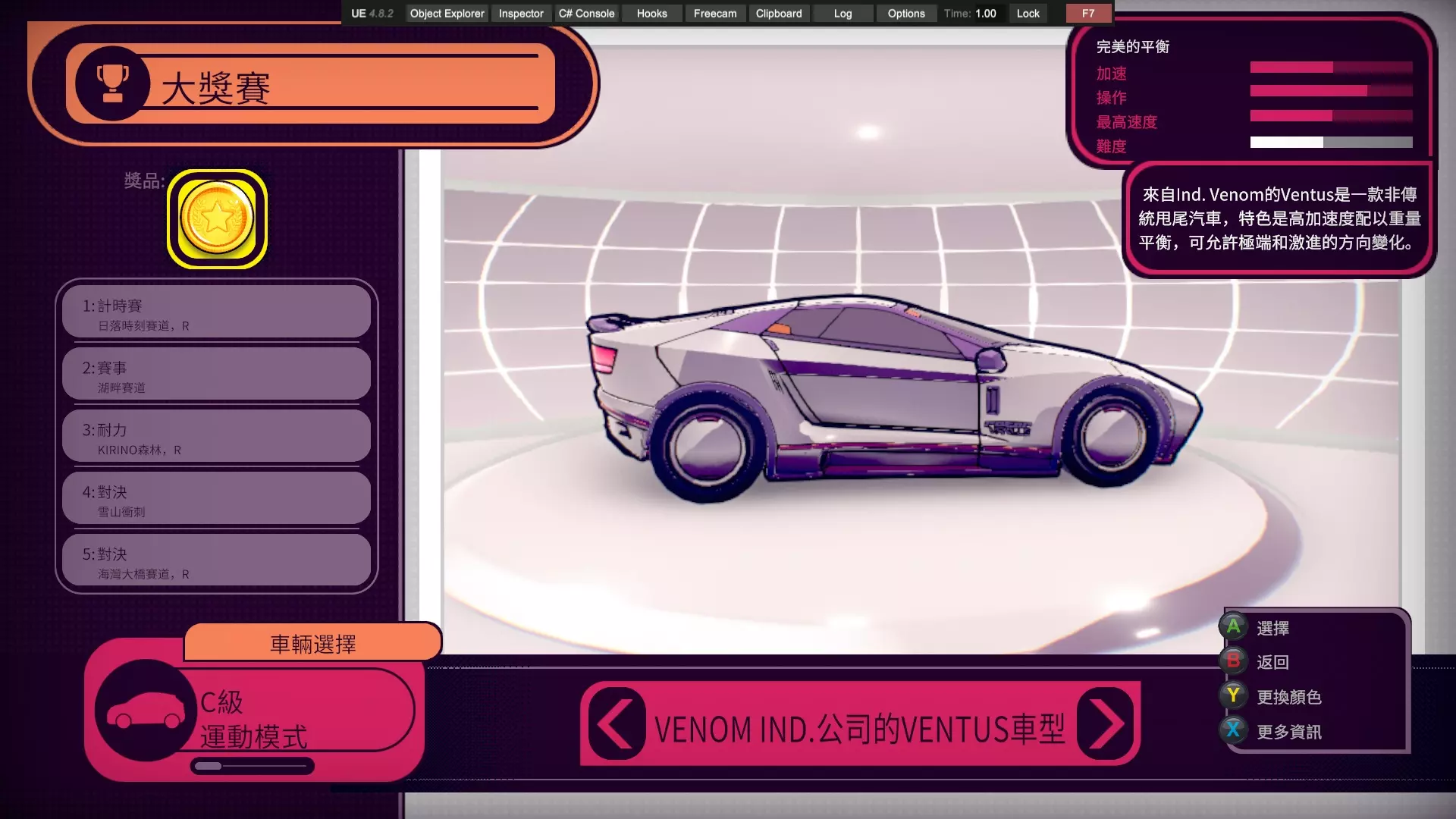Toggle Freecam in the top toolbar

714,14
